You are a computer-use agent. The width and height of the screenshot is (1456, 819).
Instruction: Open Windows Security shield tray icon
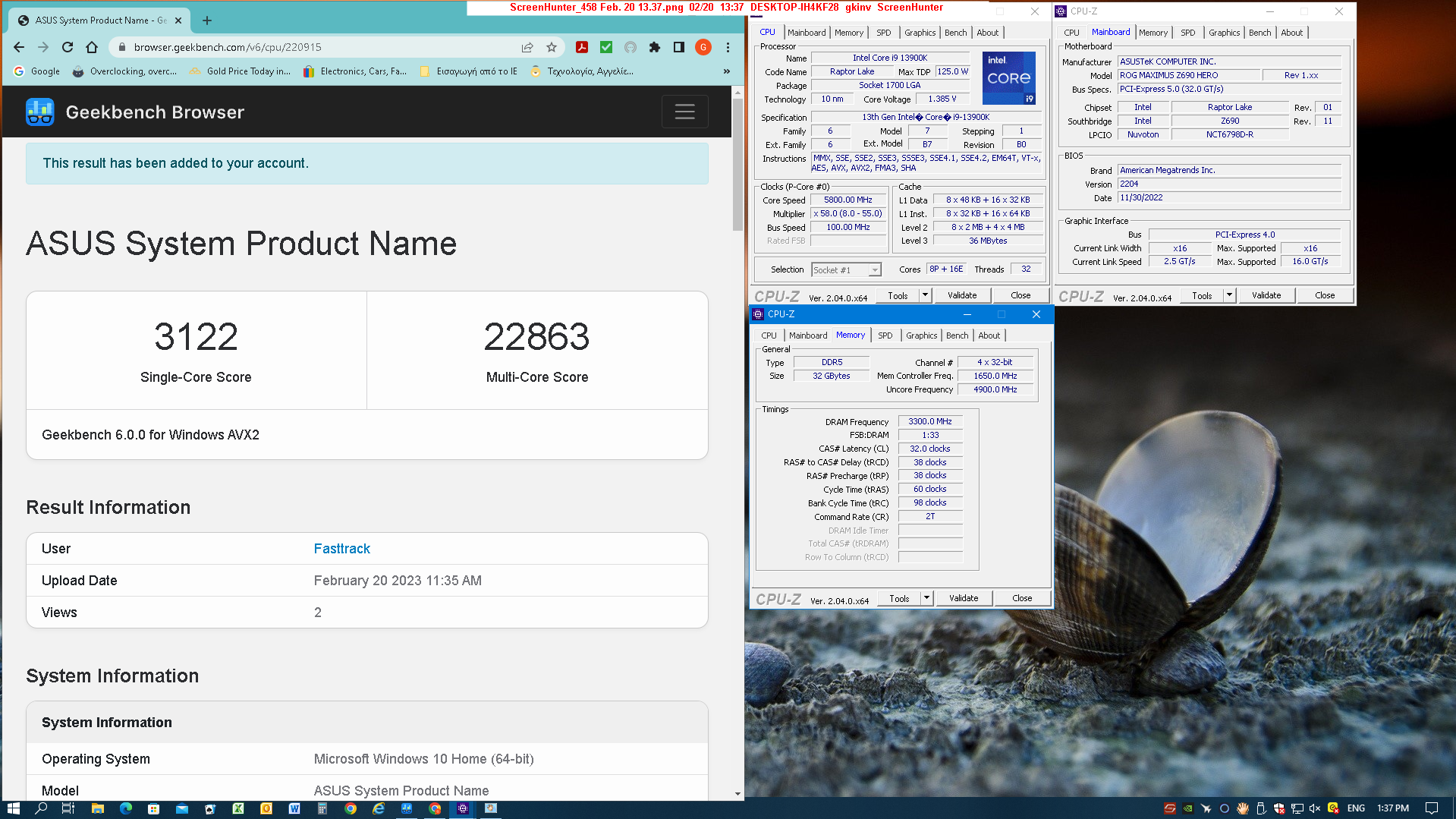[1279, 808]
